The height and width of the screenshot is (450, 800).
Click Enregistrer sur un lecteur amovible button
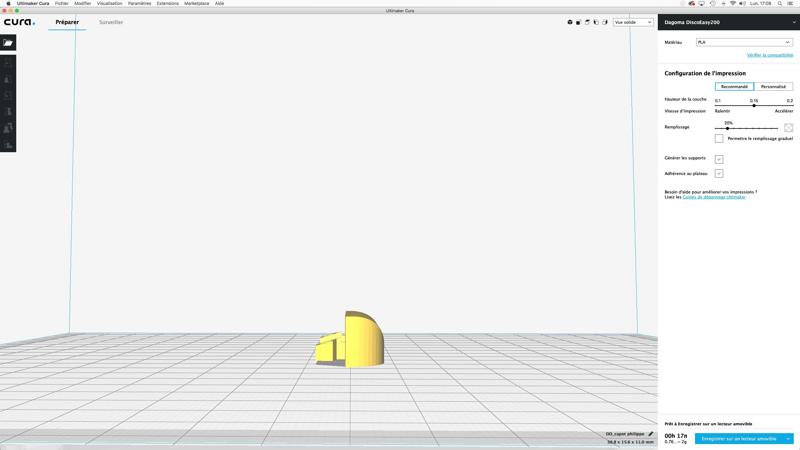pyautogui.click(x=739, y=439)
